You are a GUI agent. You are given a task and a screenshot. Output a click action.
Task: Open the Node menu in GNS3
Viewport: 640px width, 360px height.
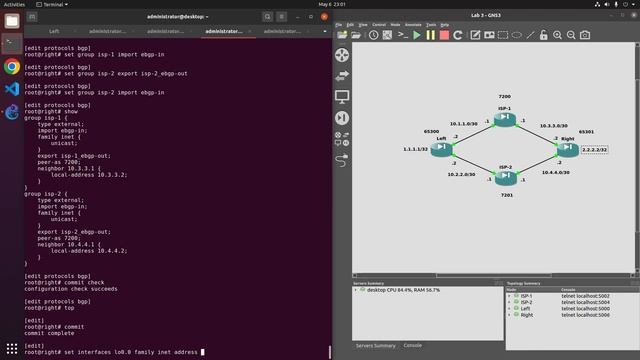395,25
